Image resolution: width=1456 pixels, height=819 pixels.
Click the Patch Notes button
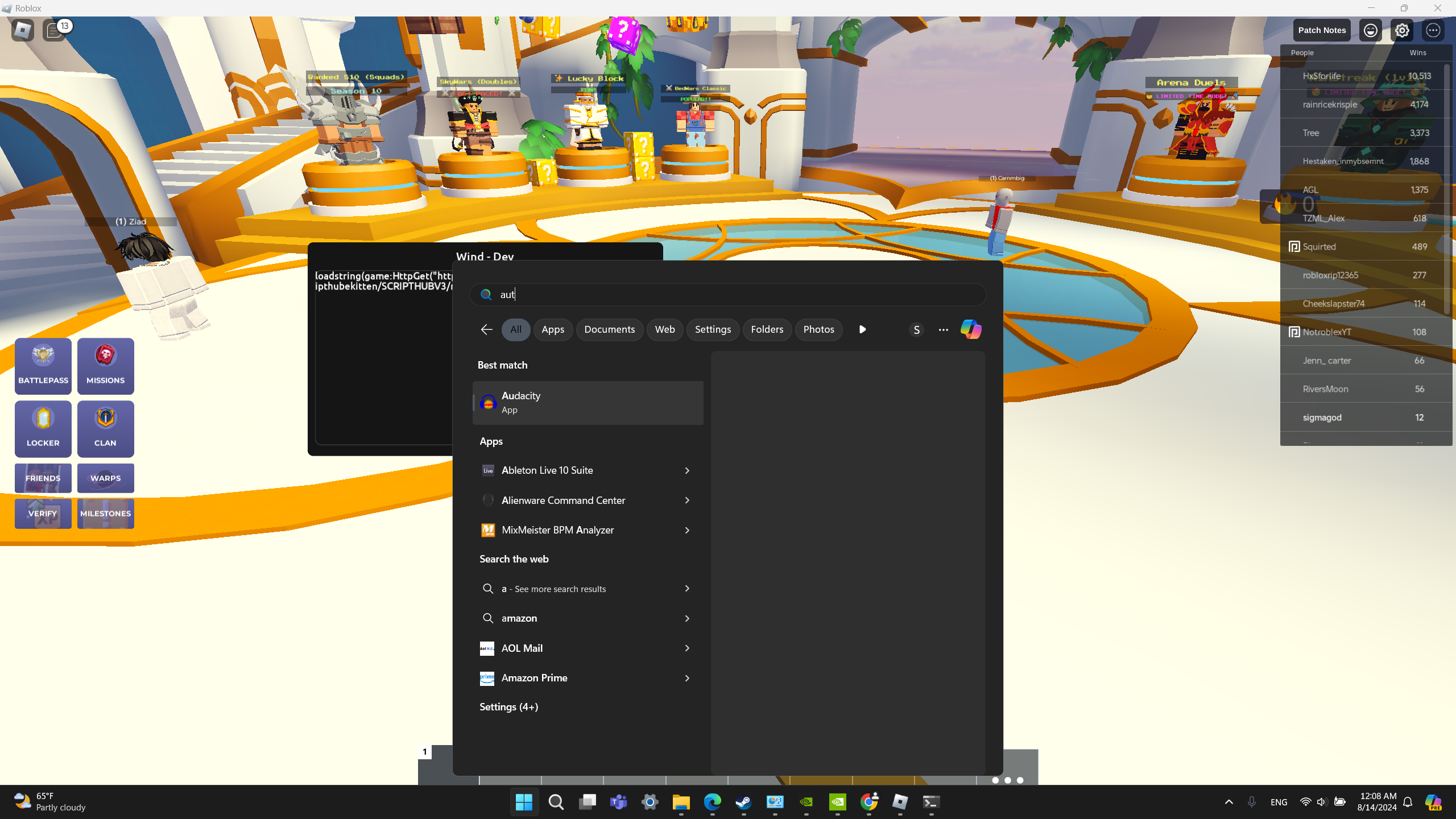(1322, 30)
